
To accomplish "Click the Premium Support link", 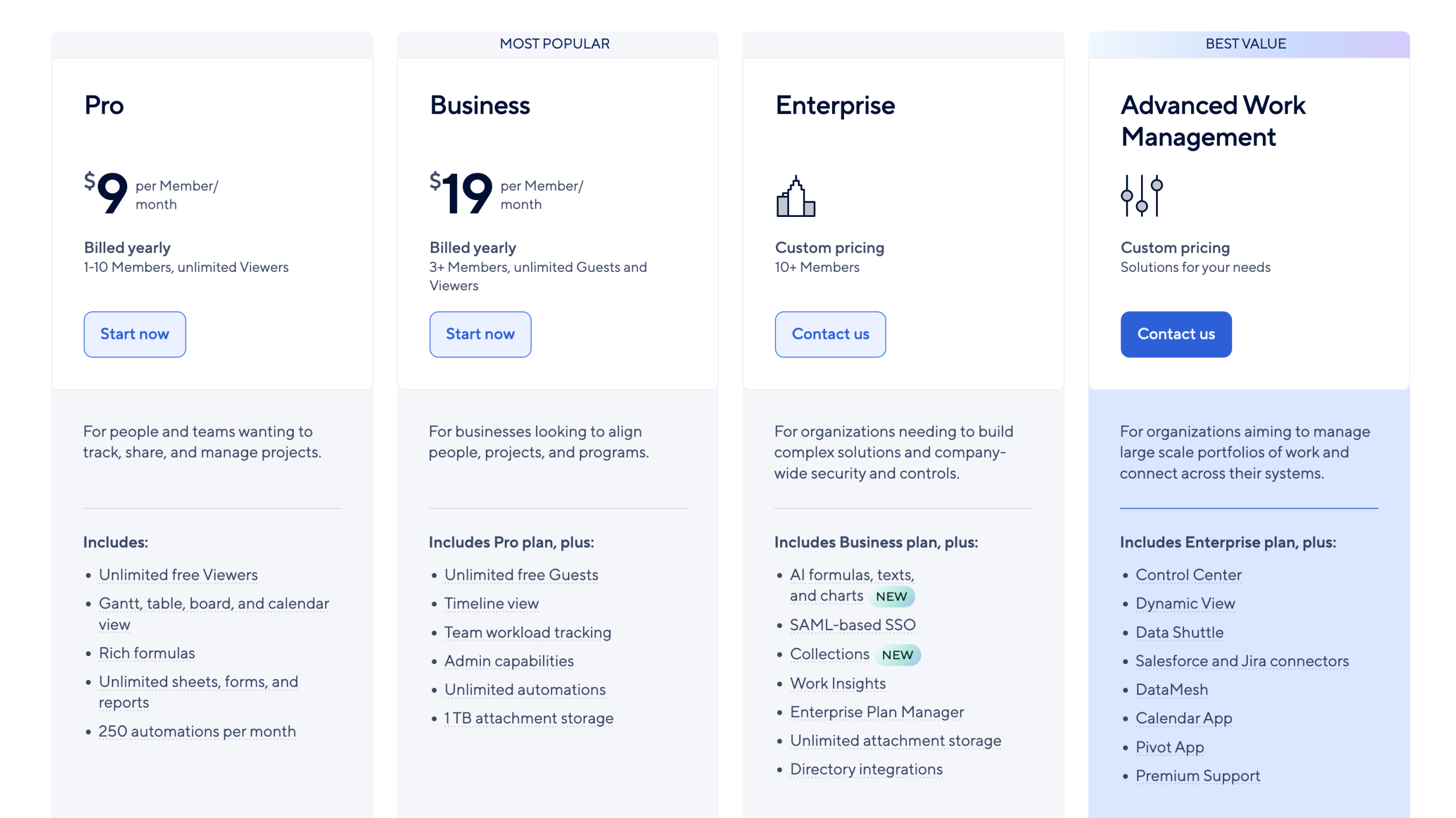I will tap(1198, 775).
